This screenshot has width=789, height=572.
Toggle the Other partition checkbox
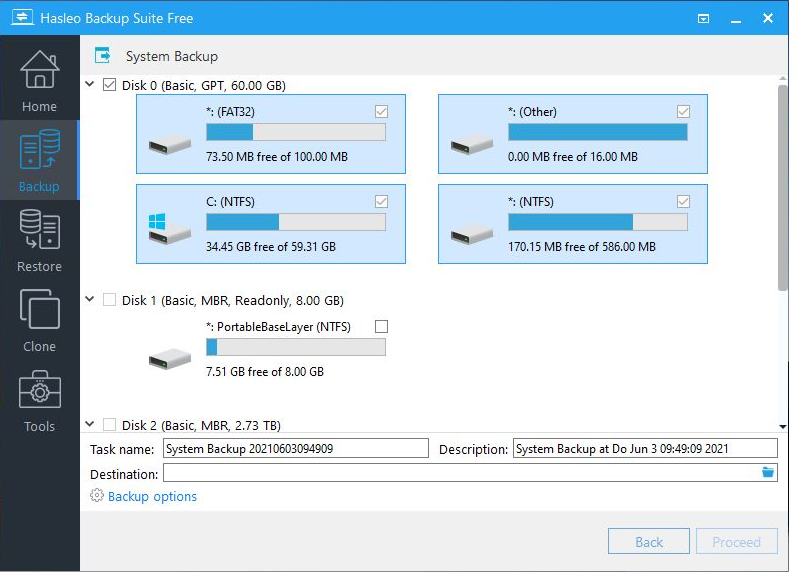[x=683, y=111]
